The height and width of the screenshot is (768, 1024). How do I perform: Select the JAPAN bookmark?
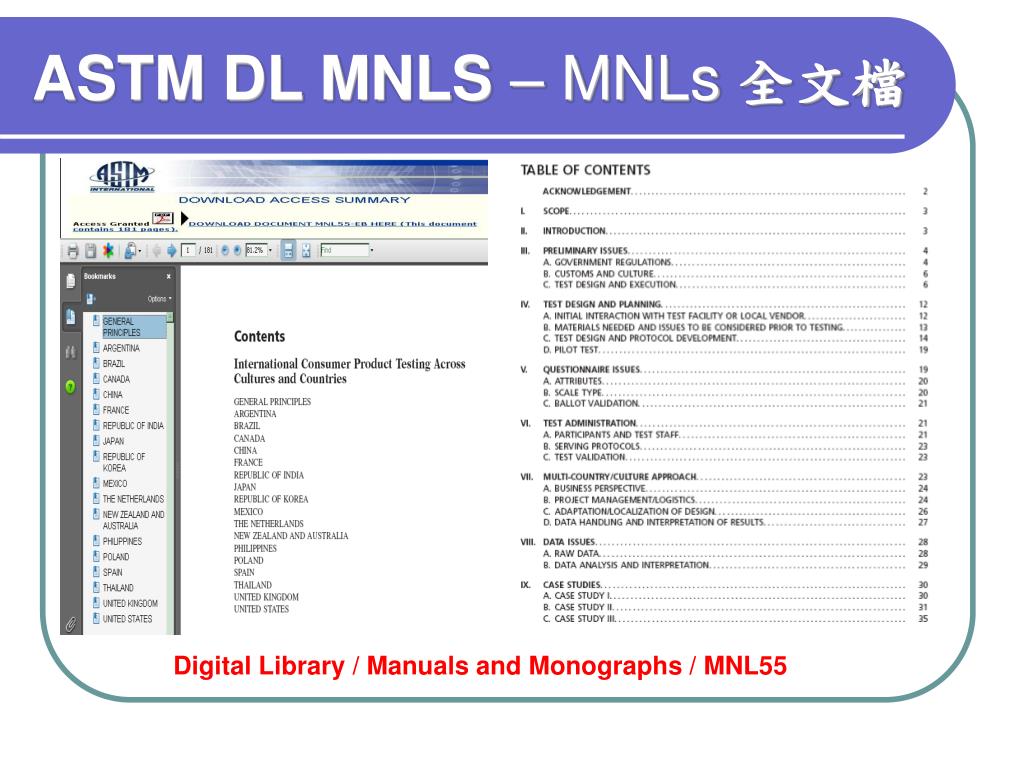[x=113, y=441]
